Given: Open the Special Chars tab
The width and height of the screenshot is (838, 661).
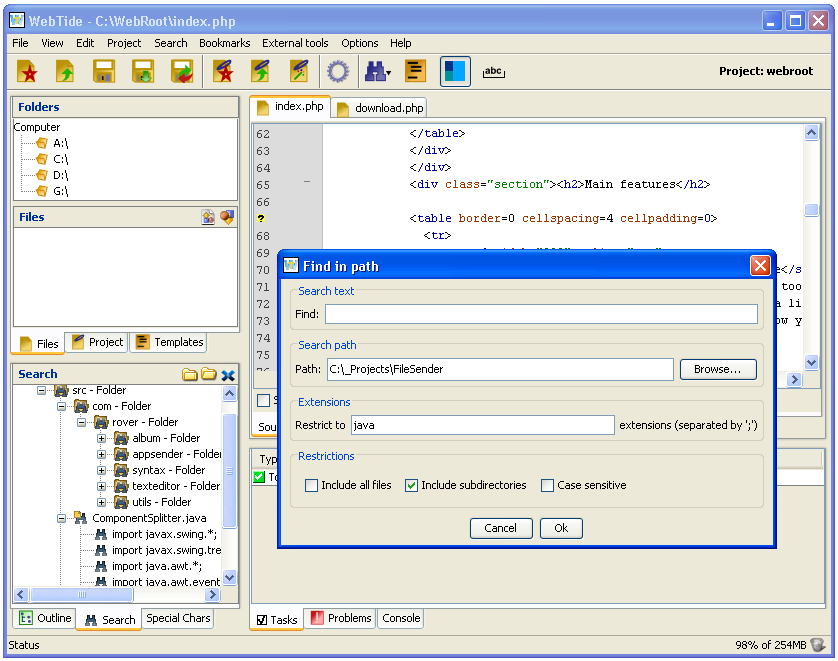Looking at the screenshot, I should click(x=178, y=618).
